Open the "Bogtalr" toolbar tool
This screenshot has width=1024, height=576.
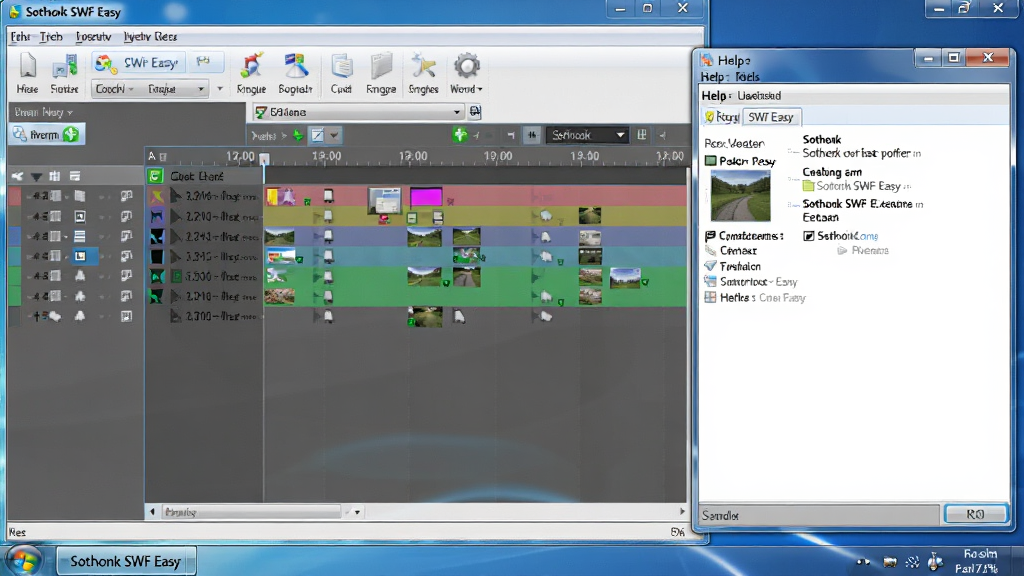click(295, 66)
